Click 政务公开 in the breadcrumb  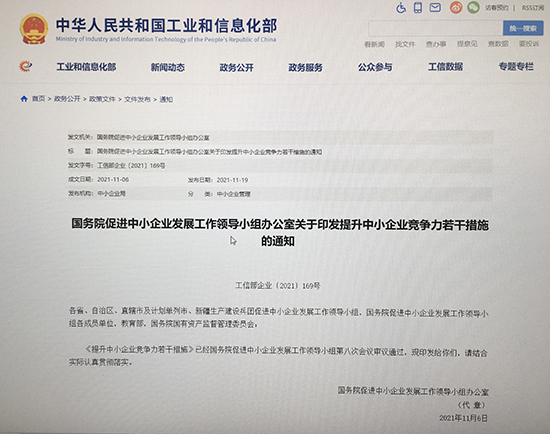click(x=67, y=99)
